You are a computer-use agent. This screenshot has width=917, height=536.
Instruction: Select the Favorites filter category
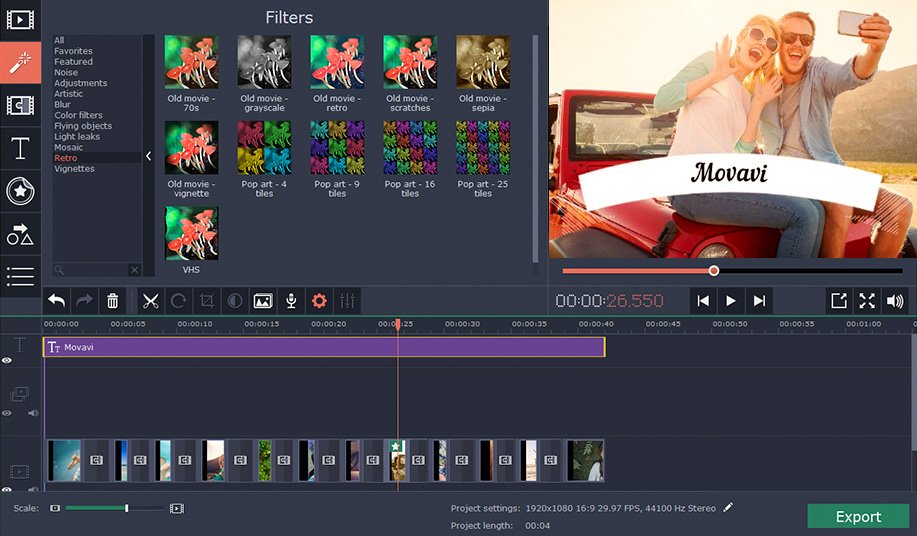coord(73,51)
